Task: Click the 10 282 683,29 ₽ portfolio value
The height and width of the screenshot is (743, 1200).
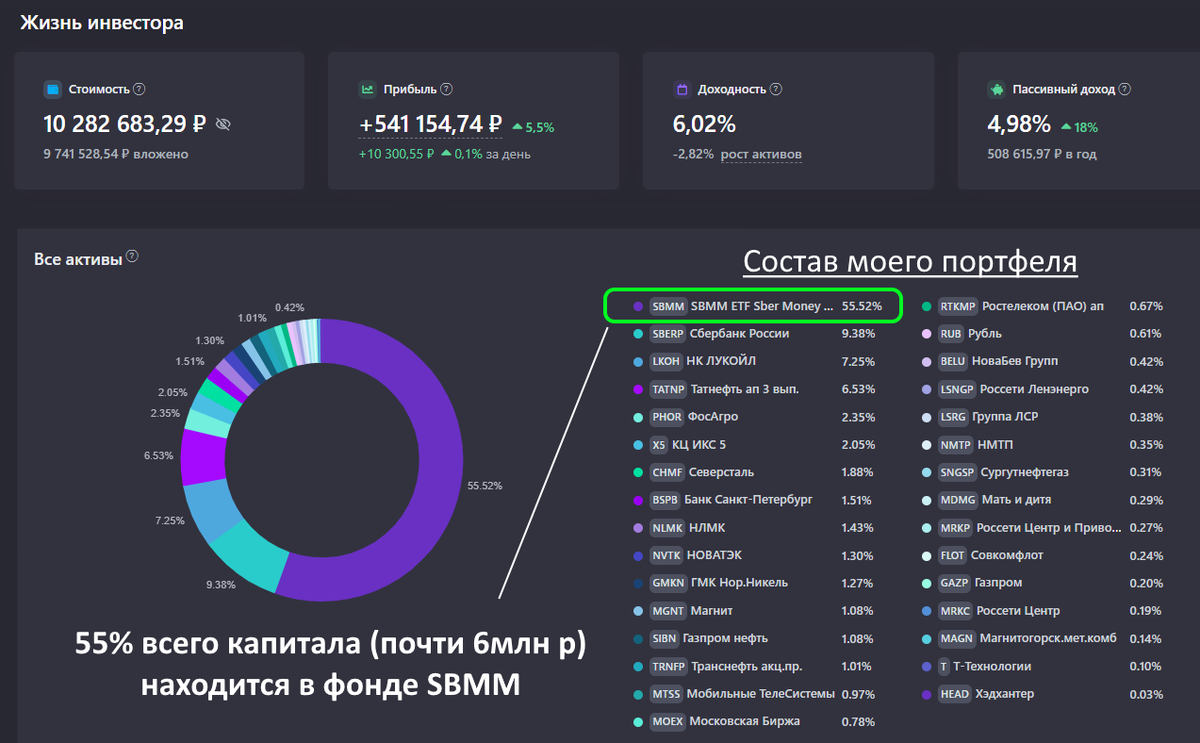Action: coord(125,124)
